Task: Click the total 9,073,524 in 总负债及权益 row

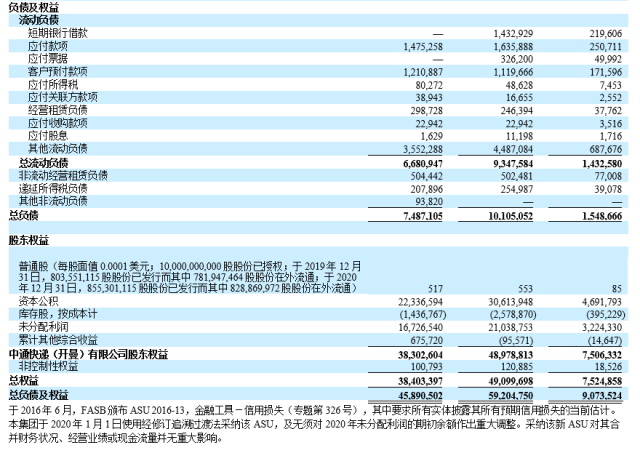Action: pyautogui.click(x=602, y=396)
